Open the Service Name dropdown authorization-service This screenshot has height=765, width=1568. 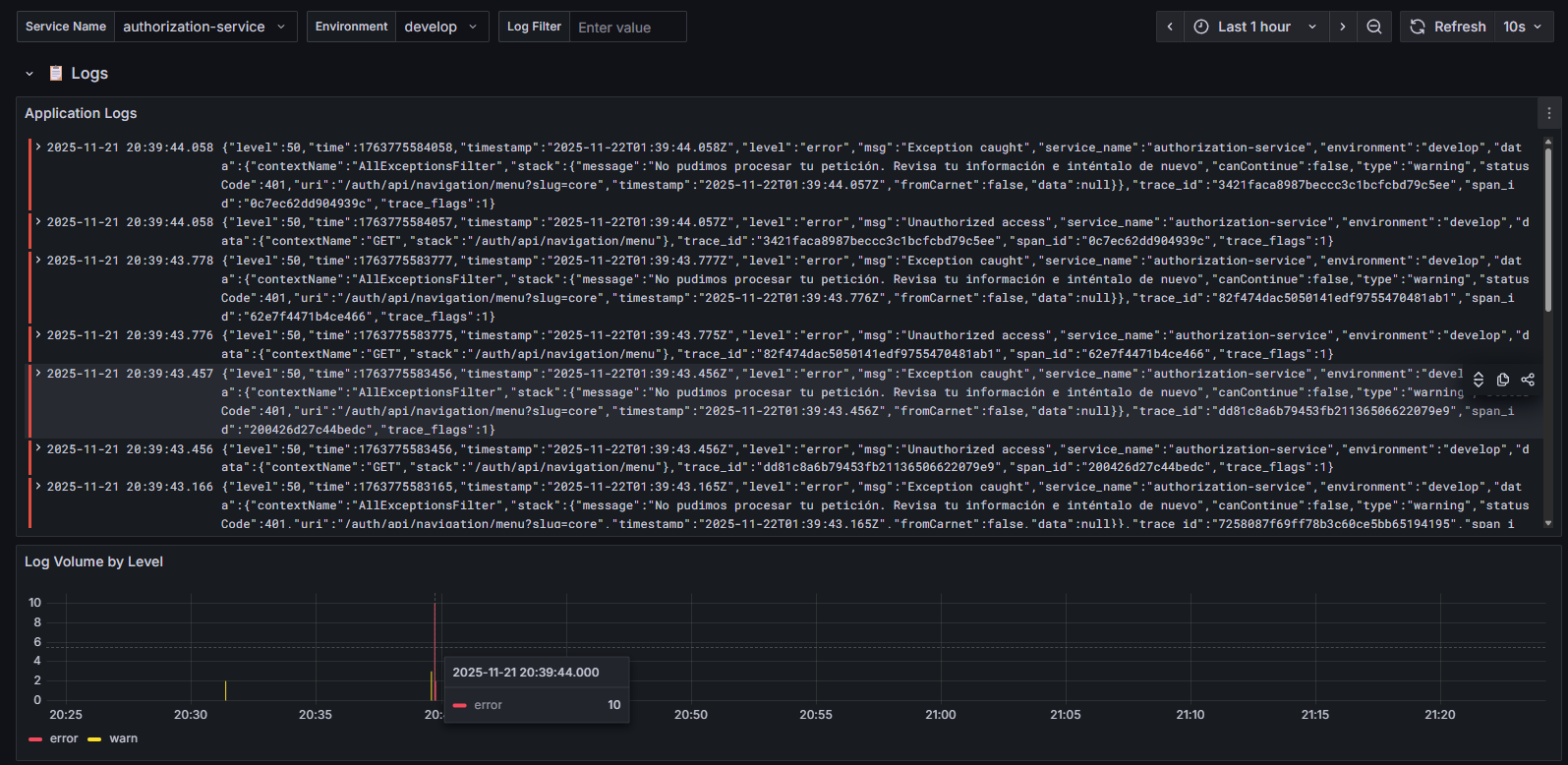click(205, 27)
